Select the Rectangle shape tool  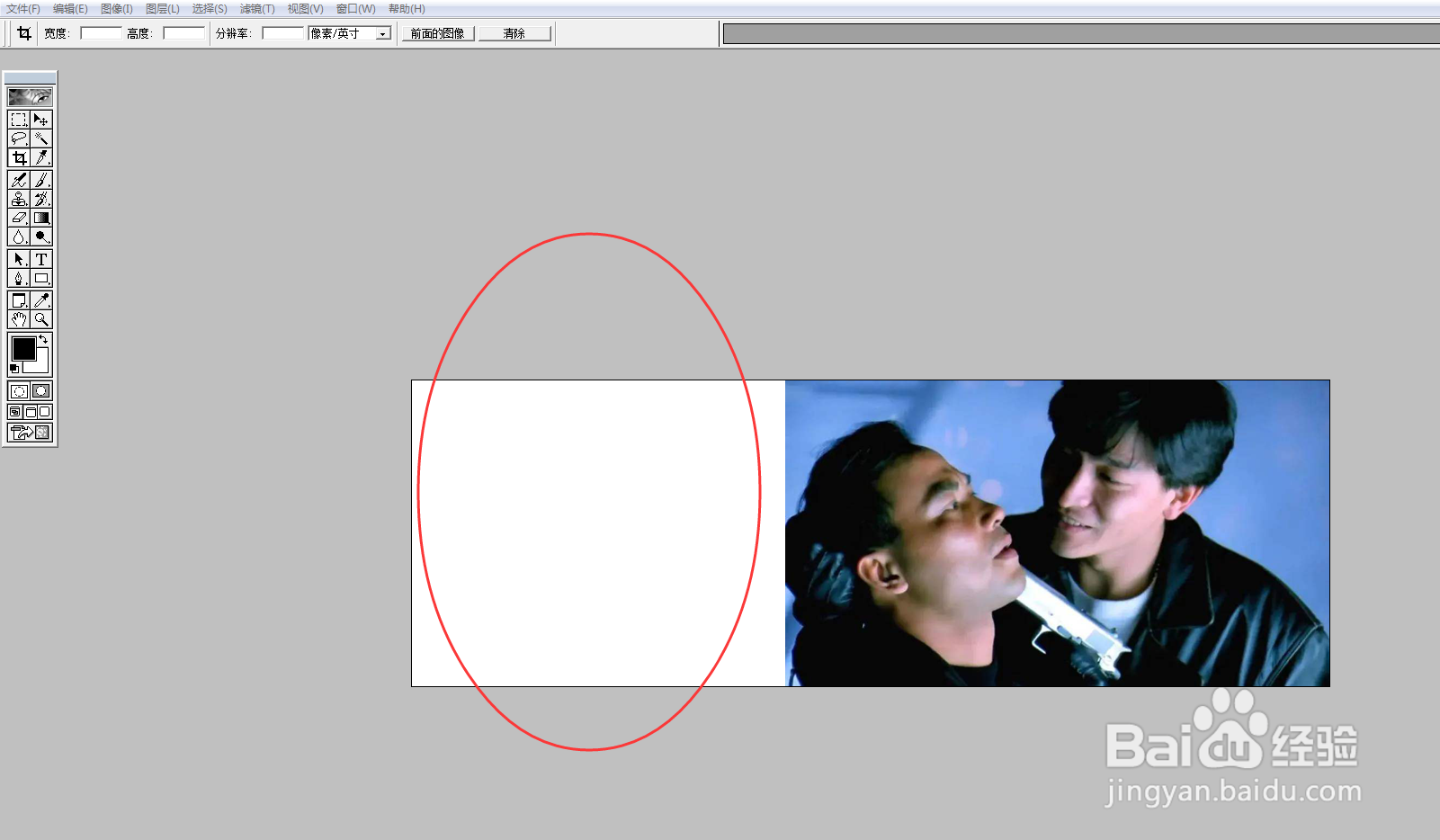[x=41, y=278]
